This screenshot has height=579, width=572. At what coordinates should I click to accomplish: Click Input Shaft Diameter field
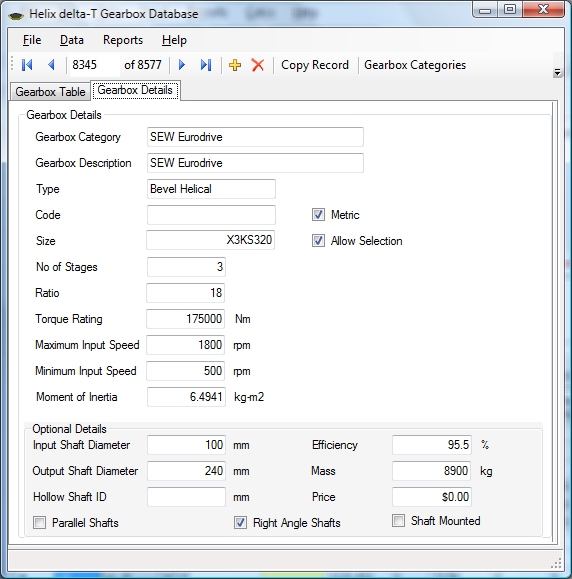[x=186, y=445]
